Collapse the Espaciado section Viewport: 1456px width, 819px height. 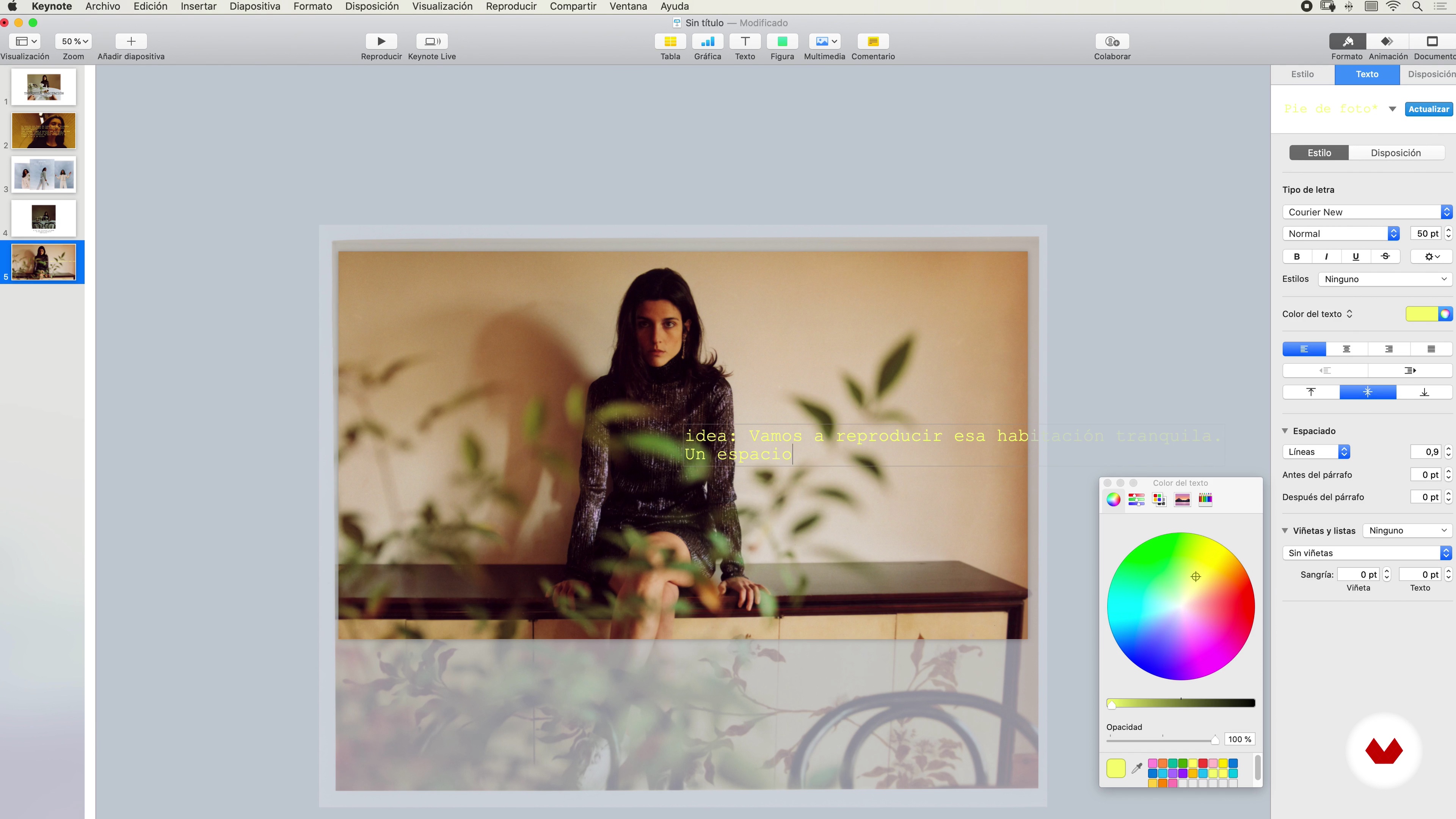click(x=1285, y=431)
